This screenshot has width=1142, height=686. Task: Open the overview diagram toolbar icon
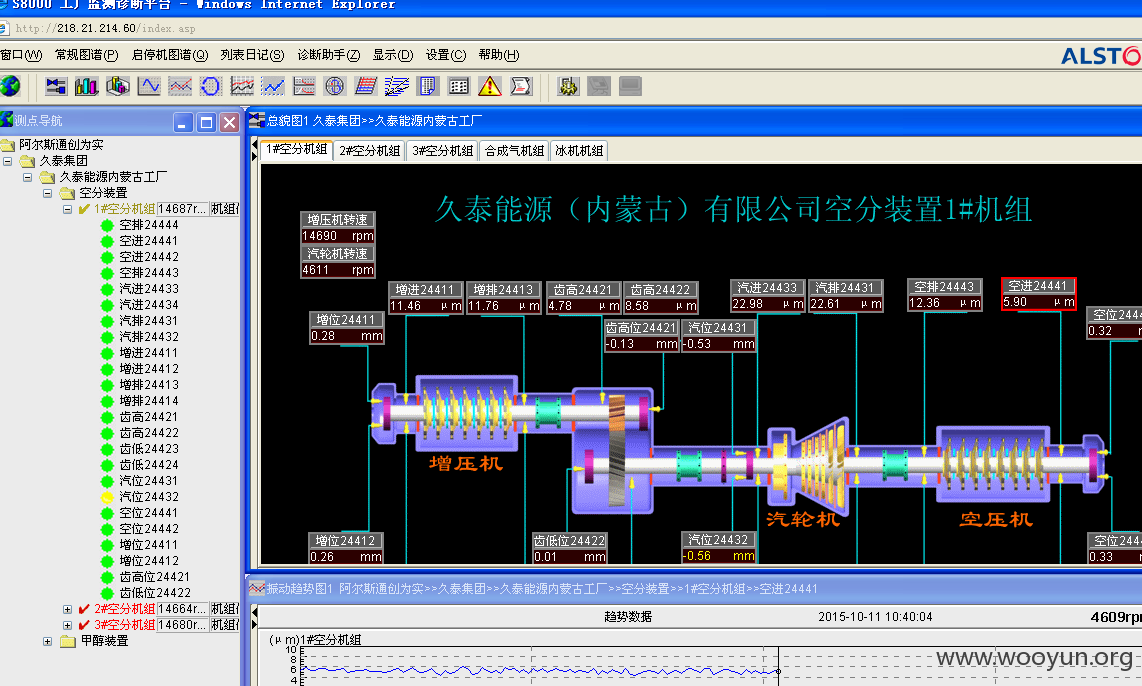click(56, 87)
